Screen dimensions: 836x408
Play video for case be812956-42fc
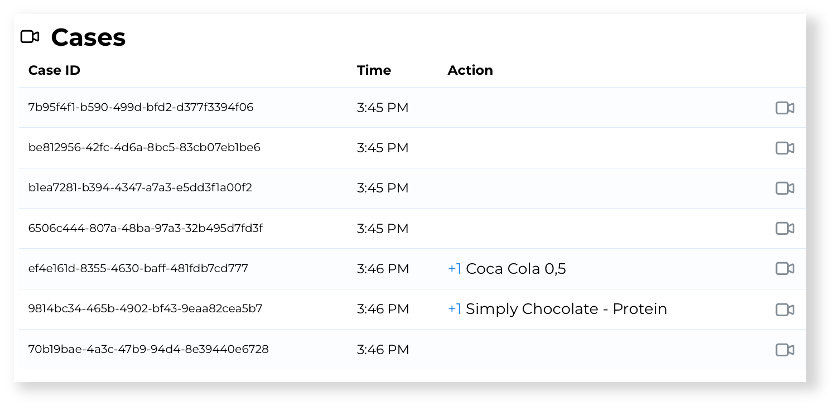785,148
